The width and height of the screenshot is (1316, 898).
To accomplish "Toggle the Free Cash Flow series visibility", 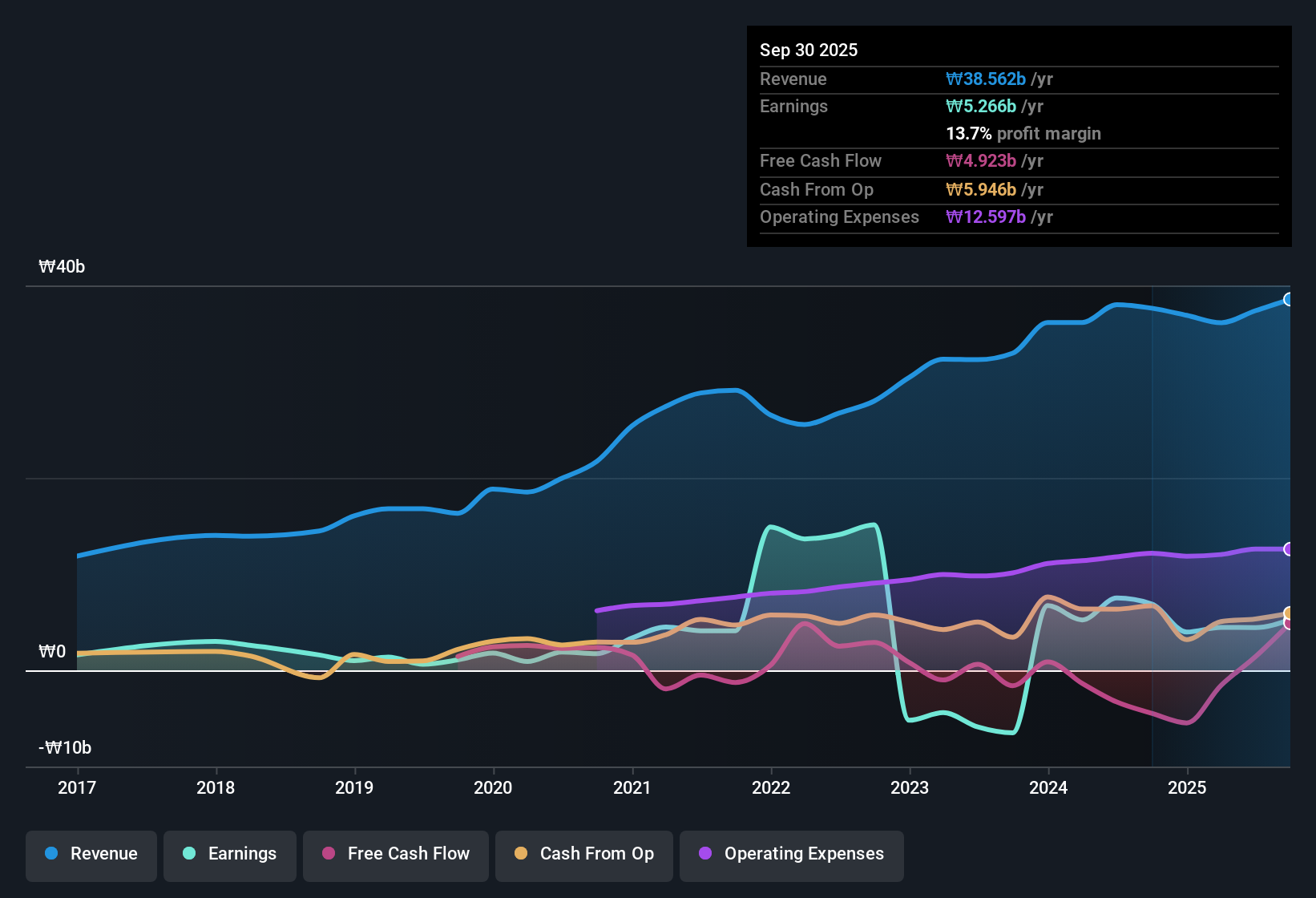I will [395, 854].
